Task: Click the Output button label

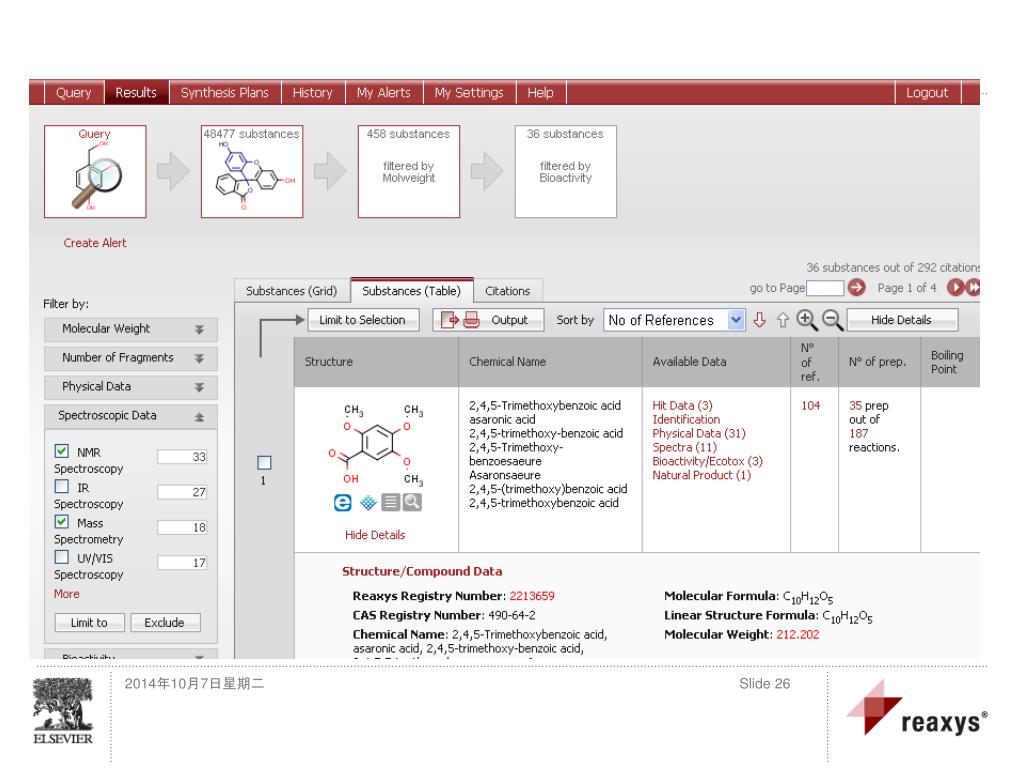Action: (x=509, y=320)
